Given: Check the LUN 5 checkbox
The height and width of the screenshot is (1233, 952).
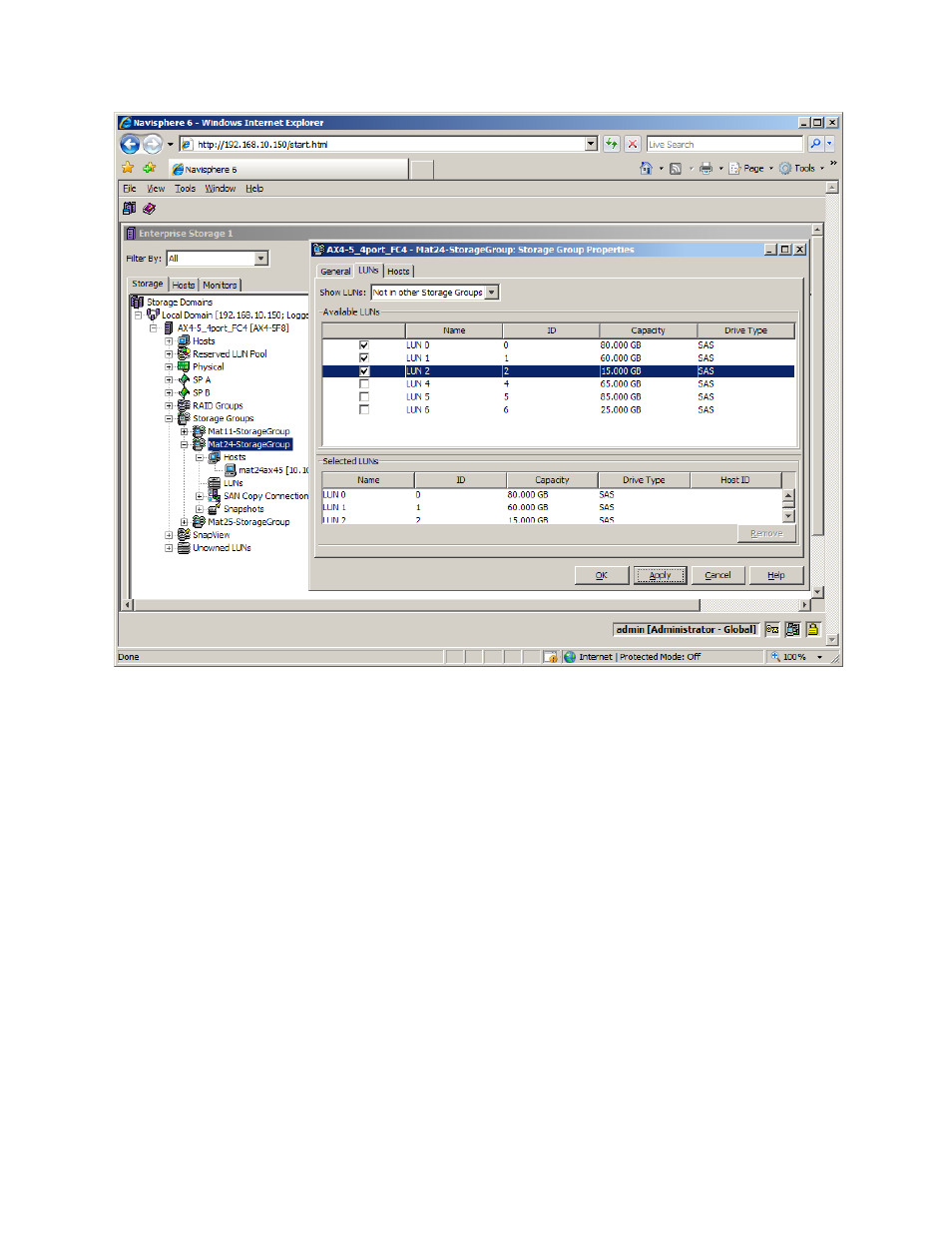Looking at the screenshot, I should click(x=364, y=396).
